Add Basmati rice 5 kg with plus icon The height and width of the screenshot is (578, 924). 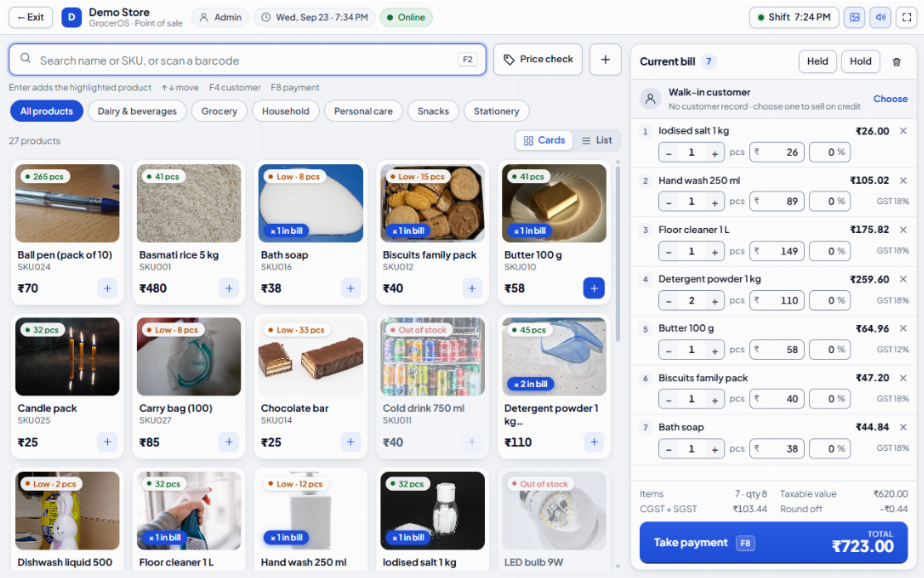tap(229, 289)
